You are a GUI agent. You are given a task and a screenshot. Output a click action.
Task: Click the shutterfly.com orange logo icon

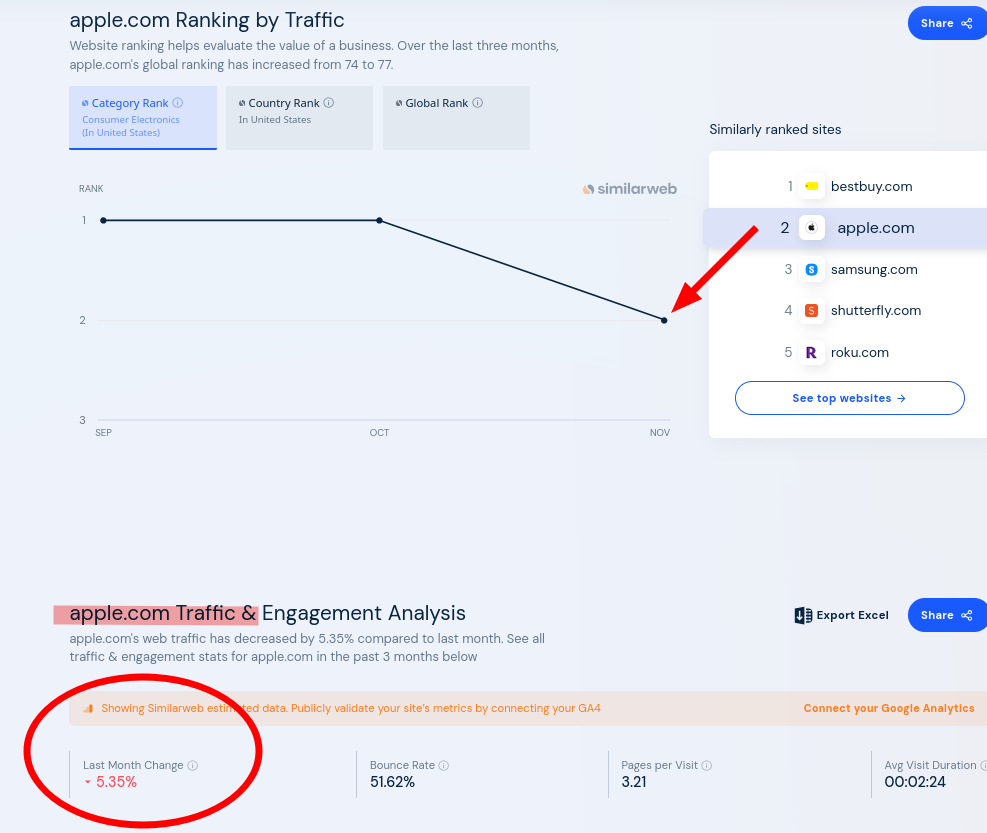click(x=811, y=311)
